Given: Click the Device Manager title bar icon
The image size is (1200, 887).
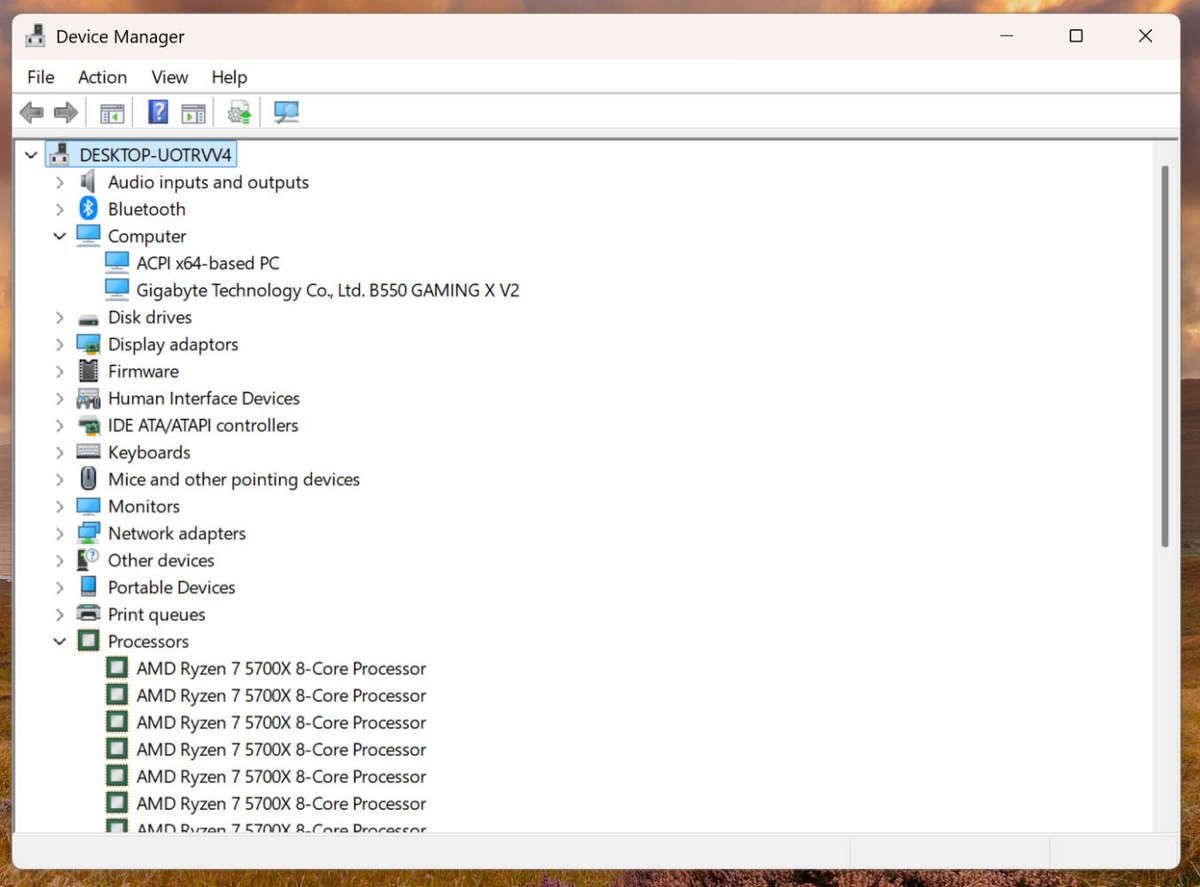Looking at the screenshot, I should [33, 36].
